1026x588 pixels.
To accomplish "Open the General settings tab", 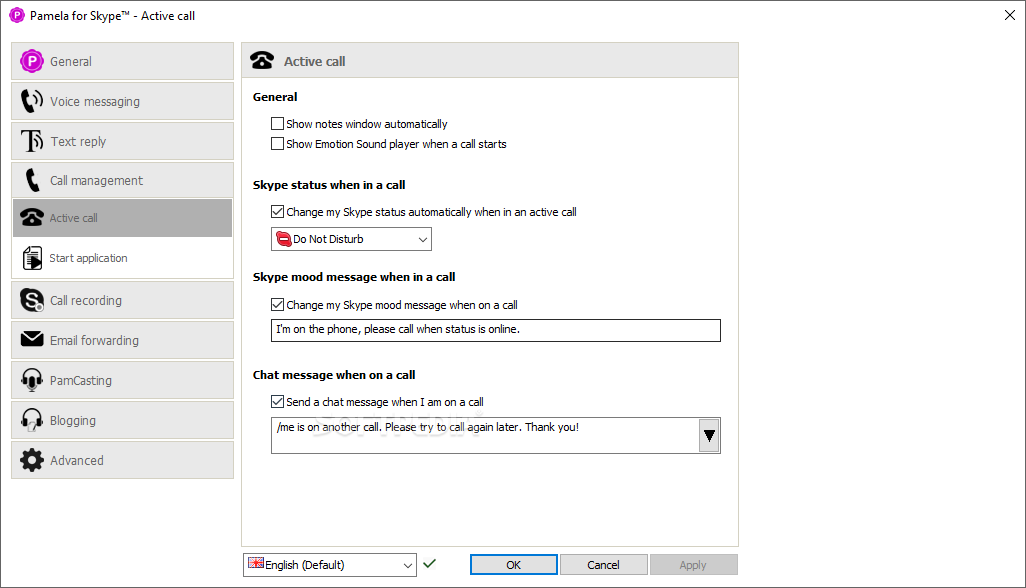I will pos(122,61).
